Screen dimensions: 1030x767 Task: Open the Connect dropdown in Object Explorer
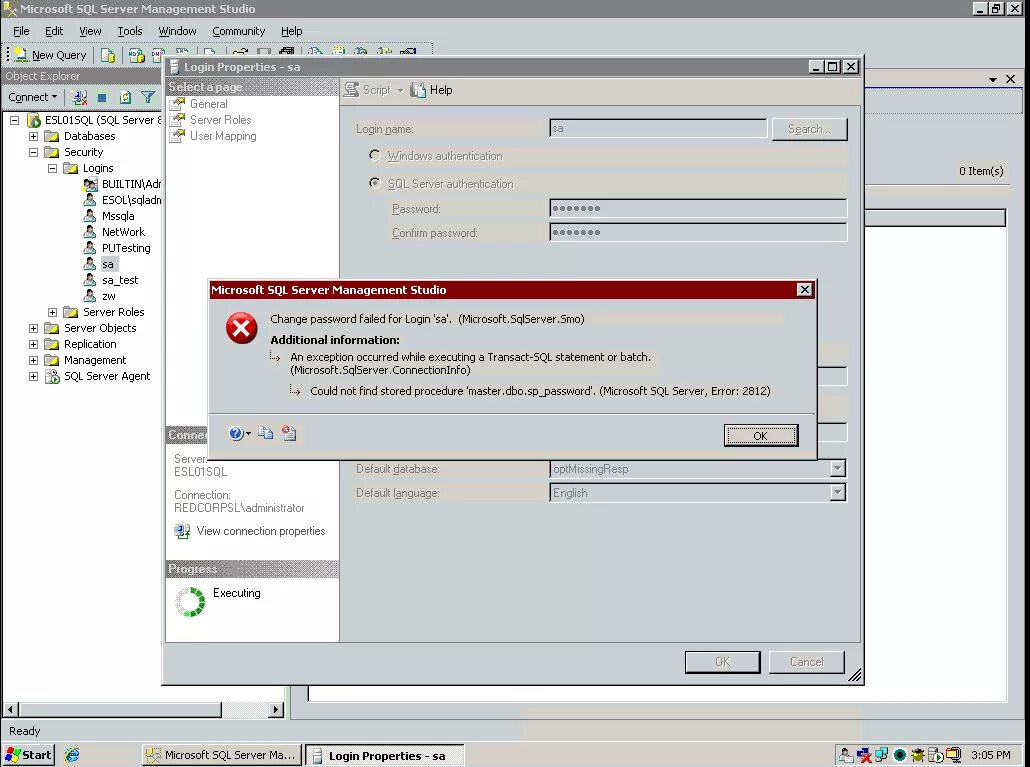pos(32,97)
